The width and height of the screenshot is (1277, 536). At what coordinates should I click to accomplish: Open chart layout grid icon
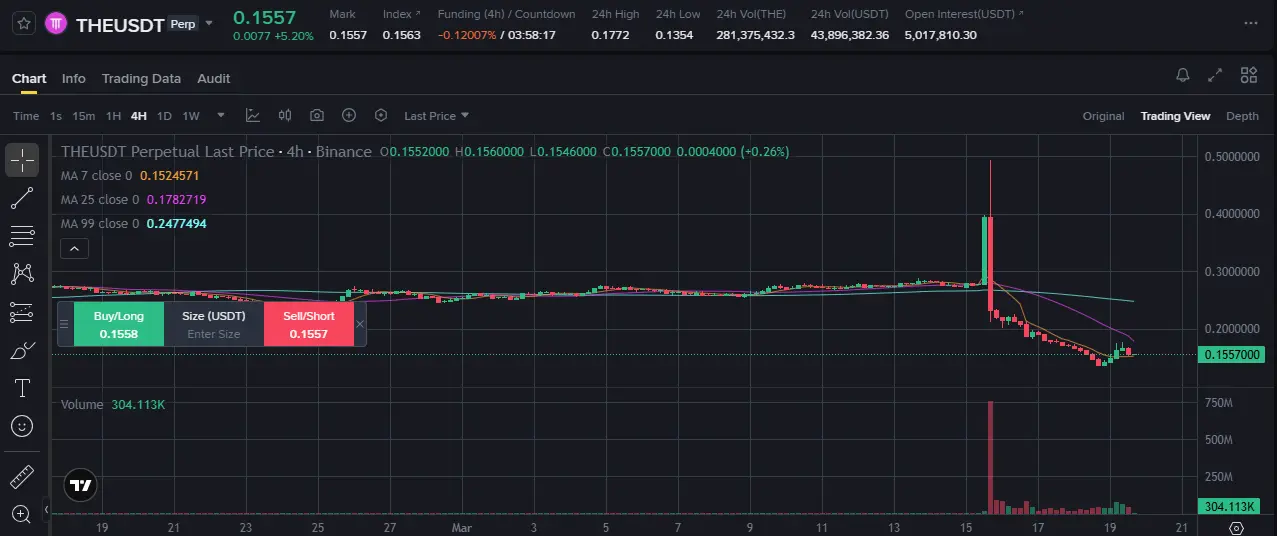point(1248,75)
